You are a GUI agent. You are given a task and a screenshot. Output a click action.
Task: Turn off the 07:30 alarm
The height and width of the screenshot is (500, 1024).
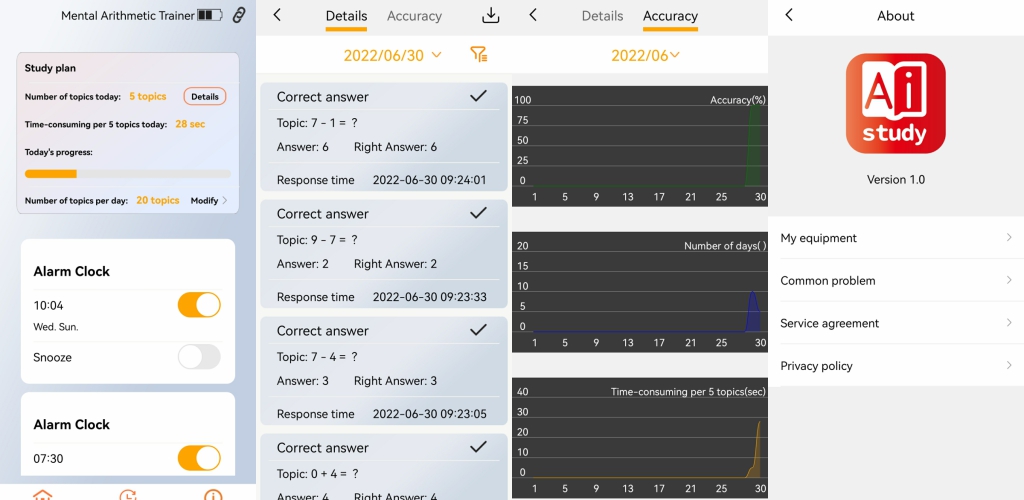(x=199, y=458)
